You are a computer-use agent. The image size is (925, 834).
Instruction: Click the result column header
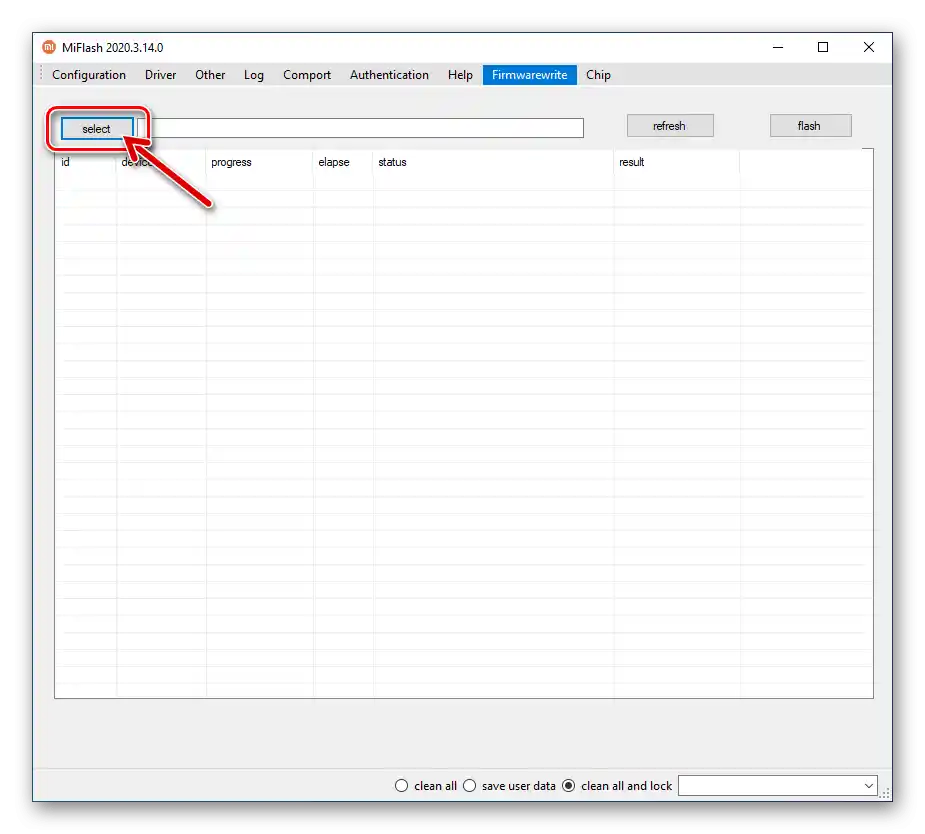(676, 162)
